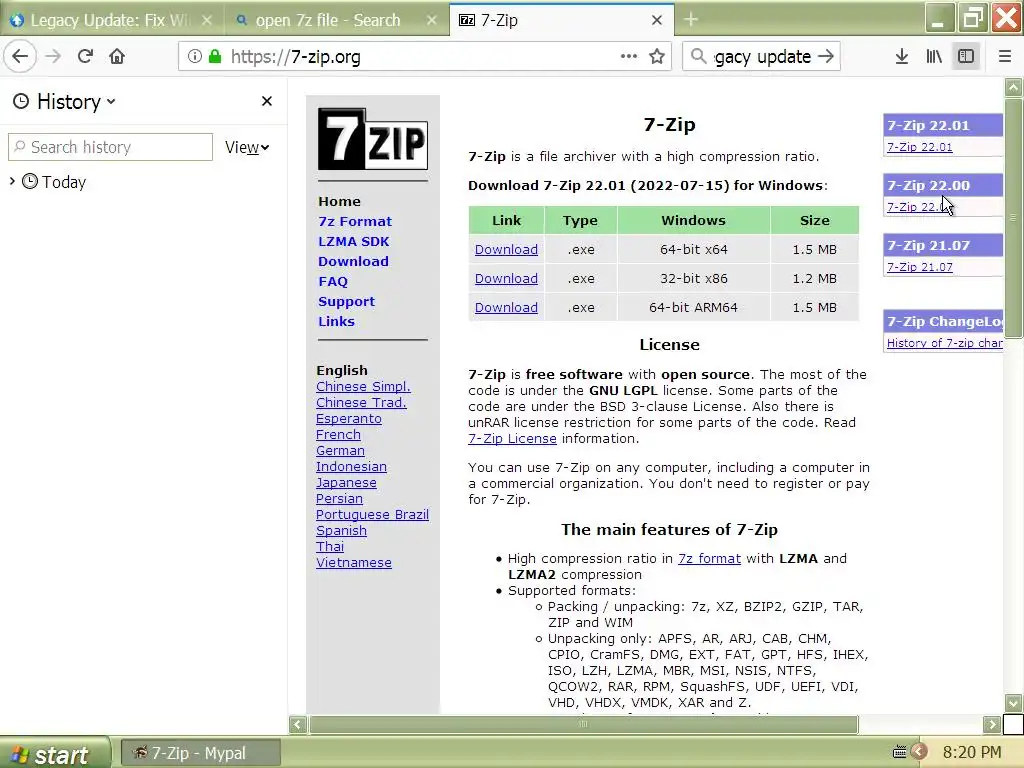
Task: Reload the 7-zip.org page
Action: point(85,56)
